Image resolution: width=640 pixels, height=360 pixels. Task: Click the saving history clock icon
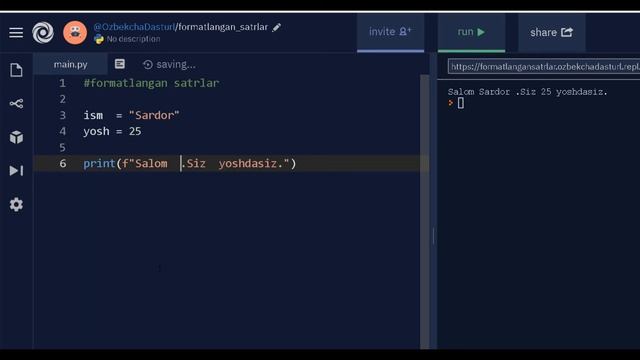click(x=148, y=64)
